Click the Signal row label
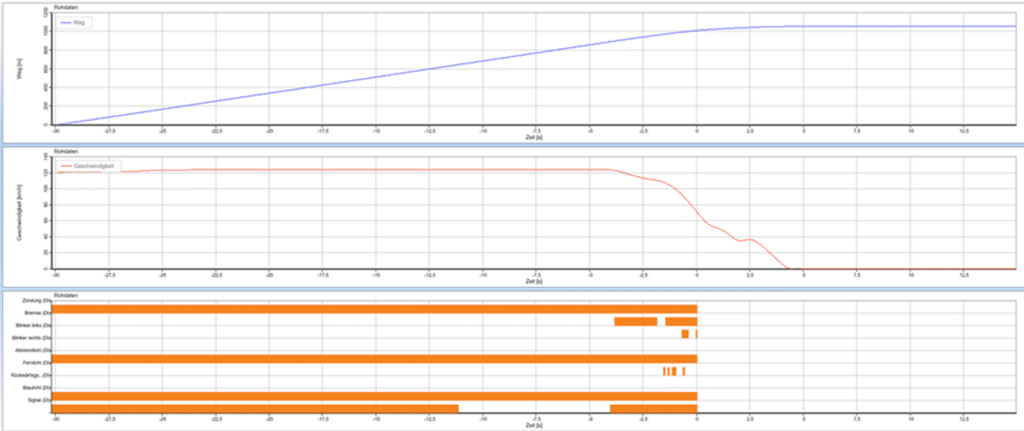 click(x=39, y=400)
